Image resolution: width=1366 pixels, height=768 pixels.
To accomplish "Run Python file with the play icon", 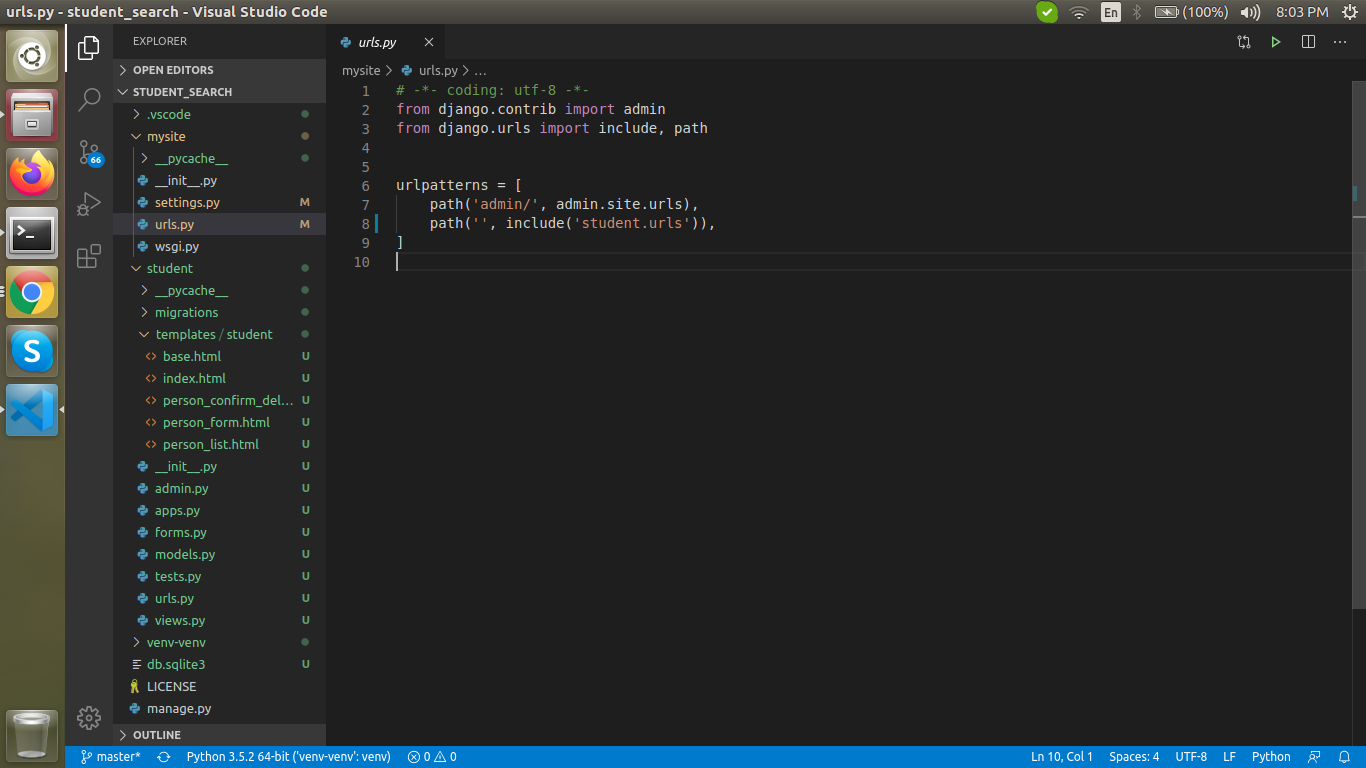I will tap(1276, 42).
